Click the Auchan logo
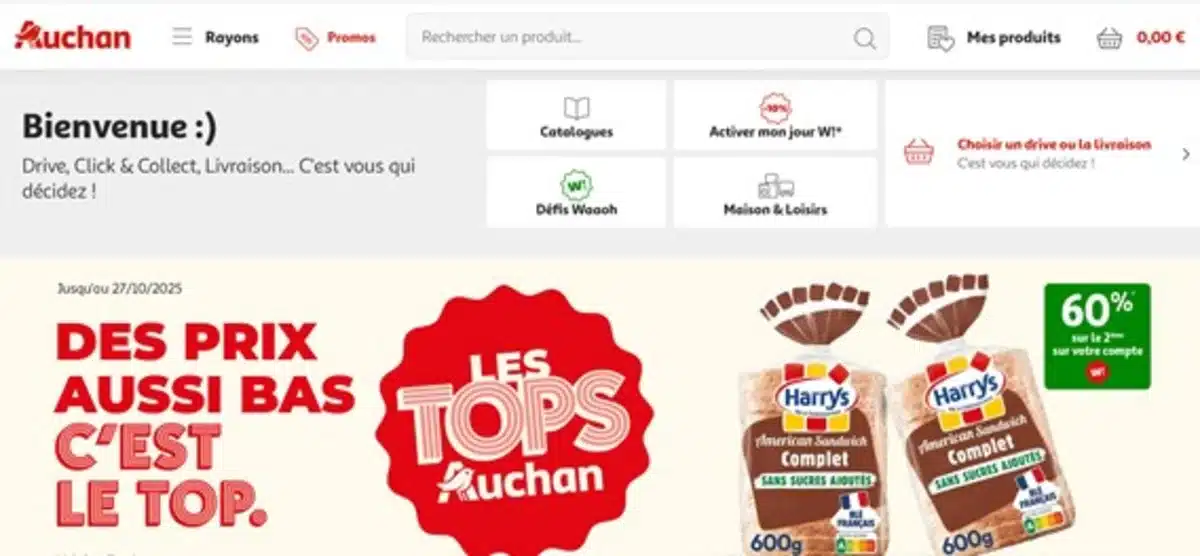 pyautogui.click(x=72, y=37)
